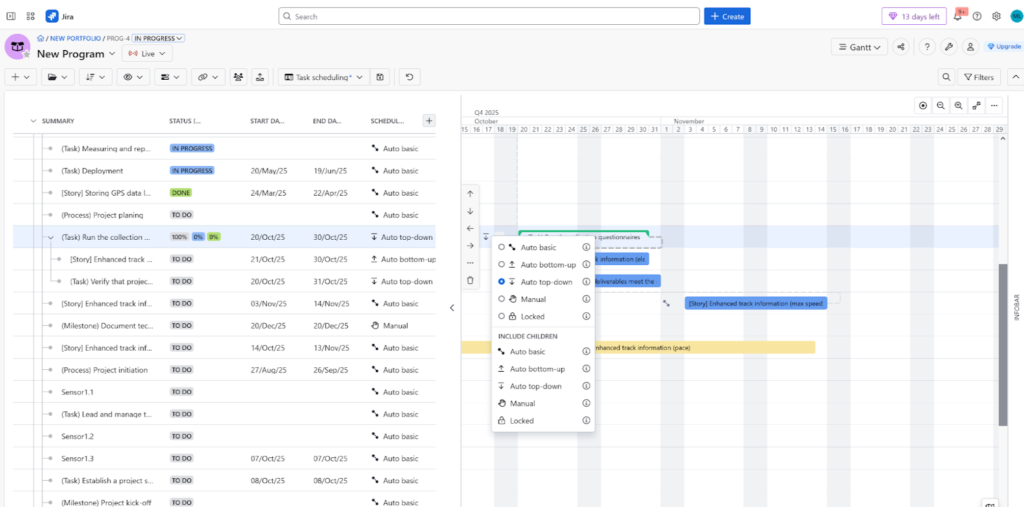This screenshot has height=507, width=1024.
Task: Click the export/upload icon in toolbar
Action: [x=260, y=77]
